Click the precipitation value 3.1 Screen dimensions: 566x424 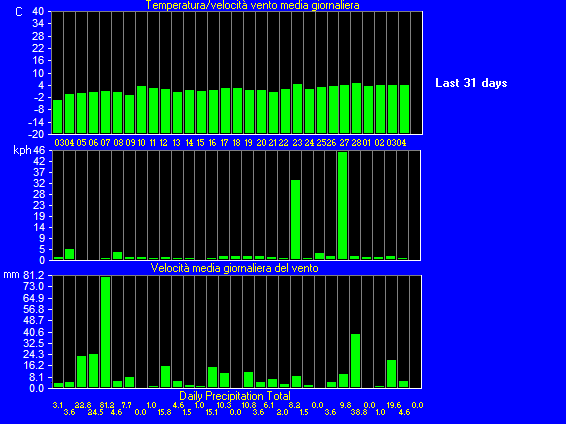click(x=58, y=405)
